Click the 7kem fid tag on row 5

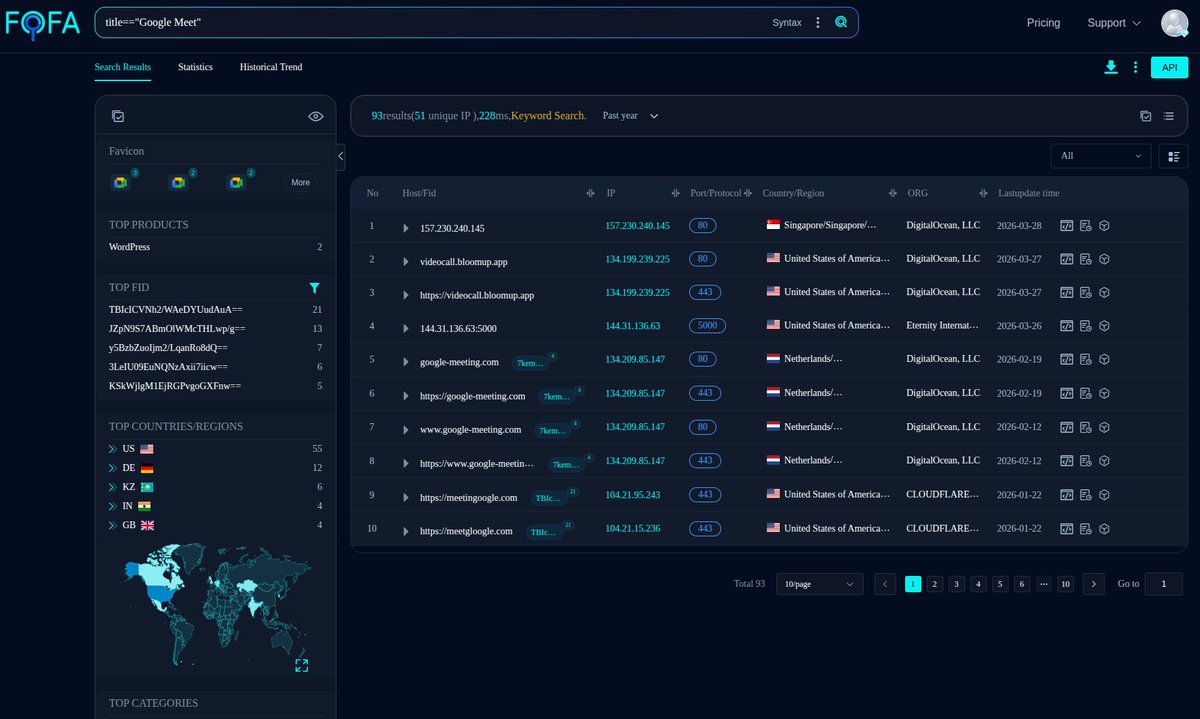point(530,362)
